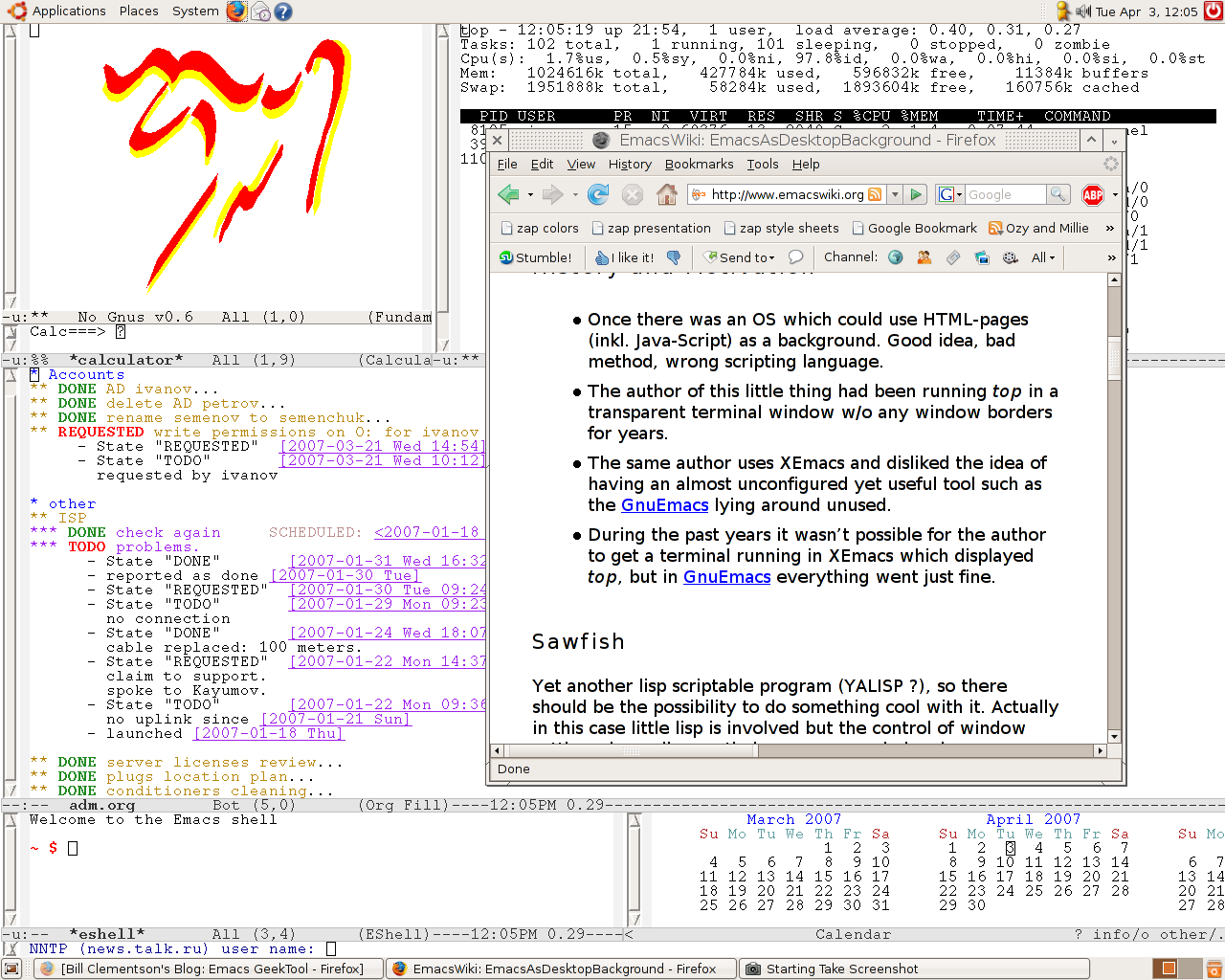Open Firefox Edit menu
The image size is (1225, 980).
click(542, 164)
